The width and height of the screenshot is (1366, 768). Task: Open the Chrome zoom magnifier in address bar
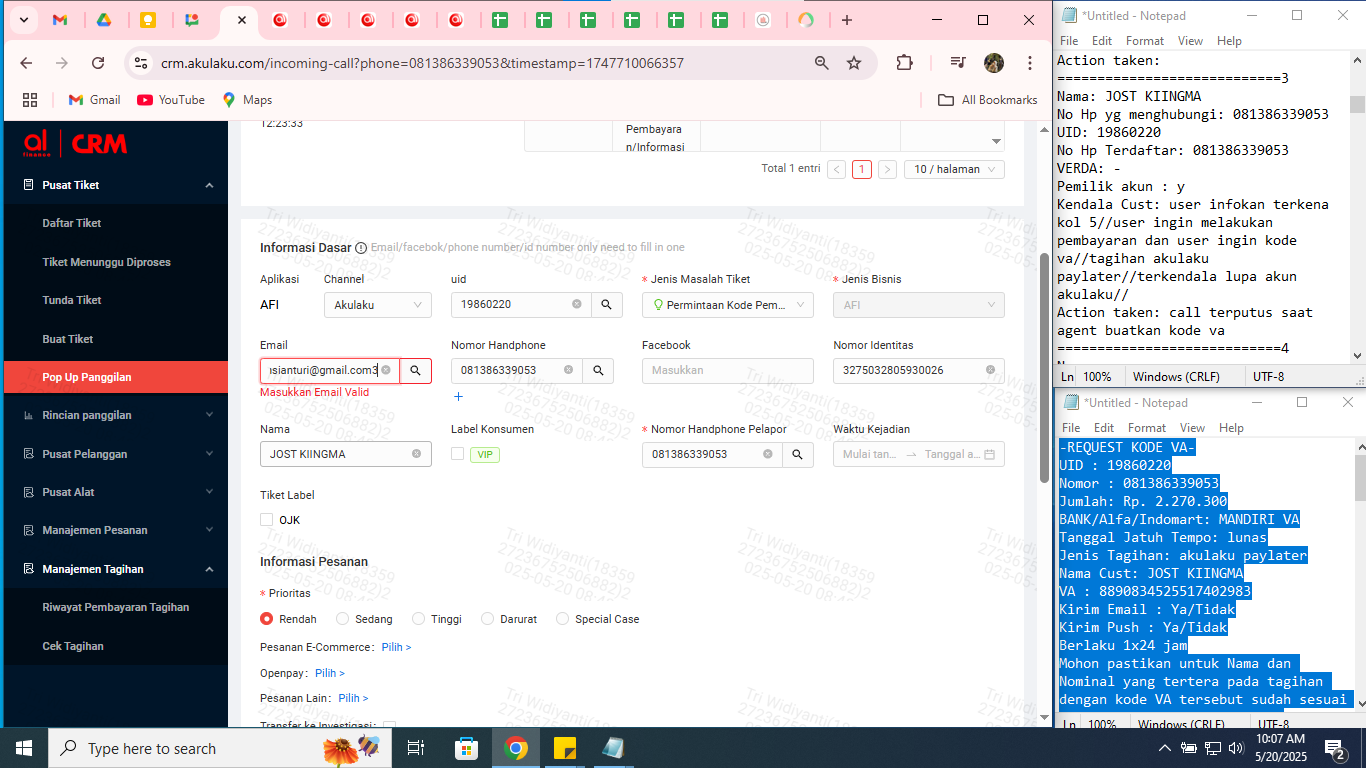[x=822, y=63]
